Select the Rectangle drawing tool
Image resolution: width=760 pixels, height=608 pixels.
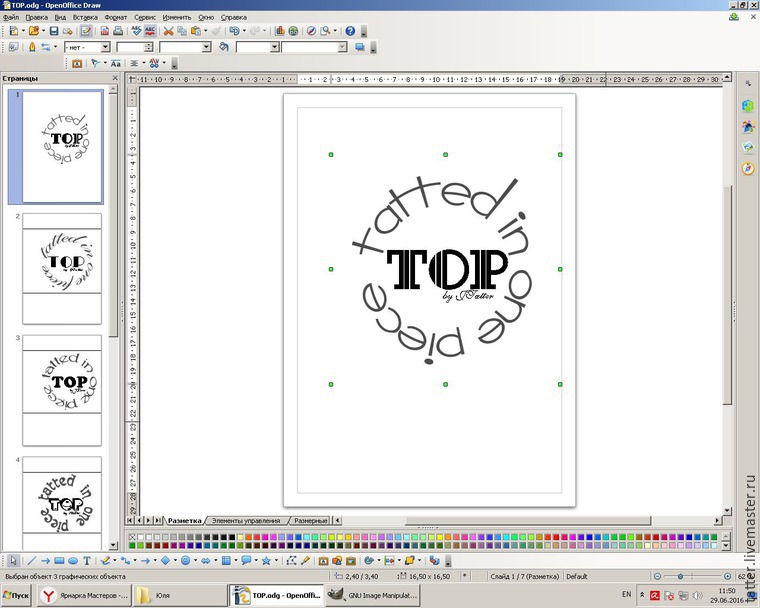pyautogui.click(x=59, y=561)
